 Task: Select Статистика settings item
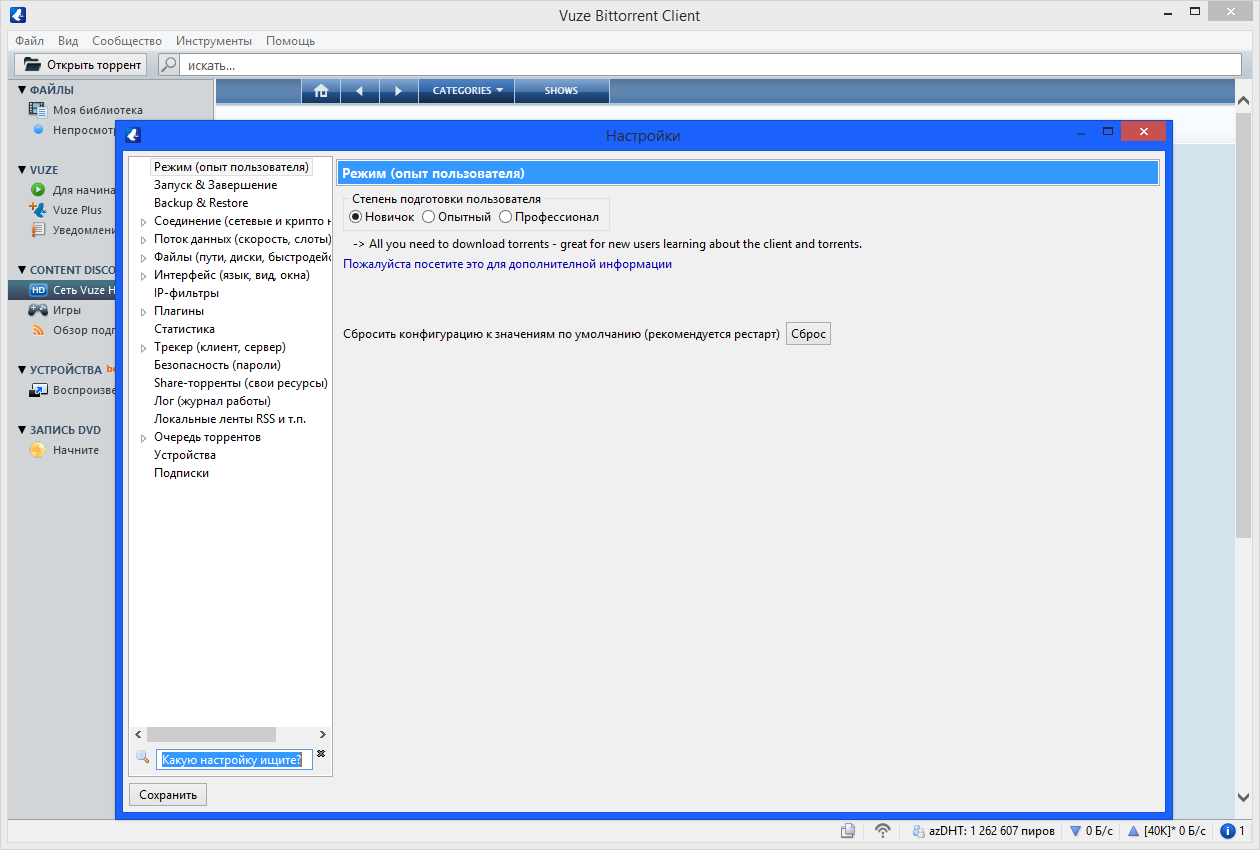click(184, 329)
